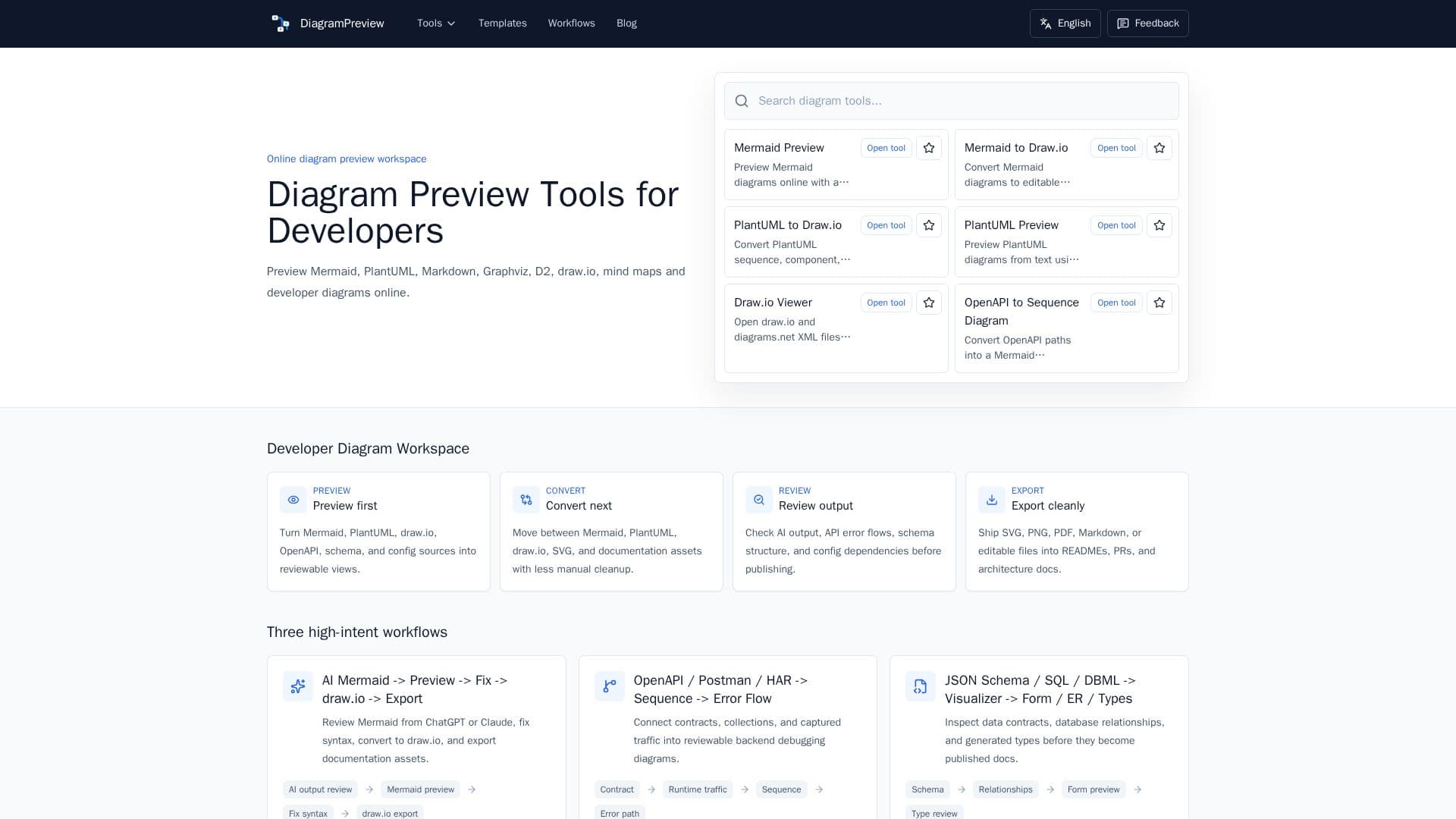Click the magnifier icon in search box
The image size is (1456, 819).
pyautogui.click(x=742, y=101)
